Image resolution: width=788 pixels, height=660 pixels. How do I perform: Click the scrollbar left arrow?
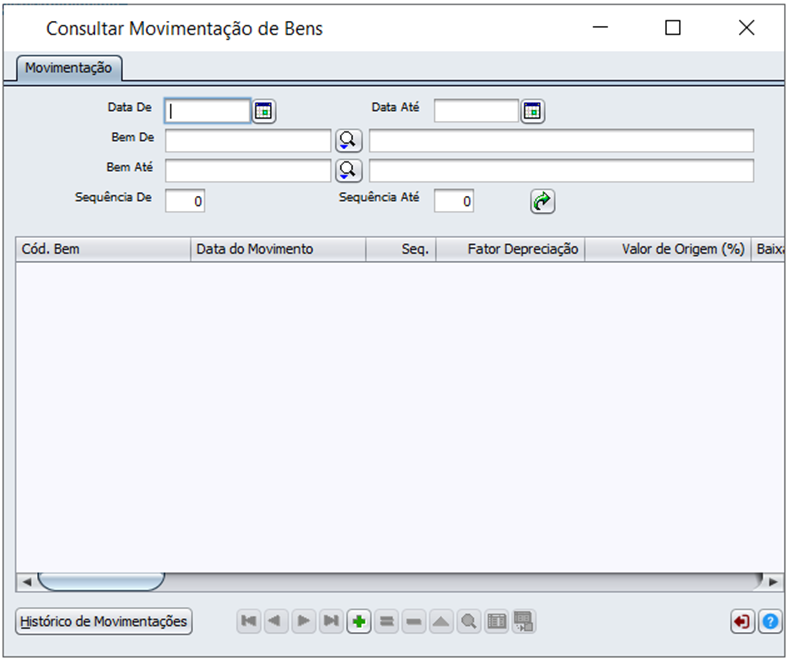click(27, 582)
